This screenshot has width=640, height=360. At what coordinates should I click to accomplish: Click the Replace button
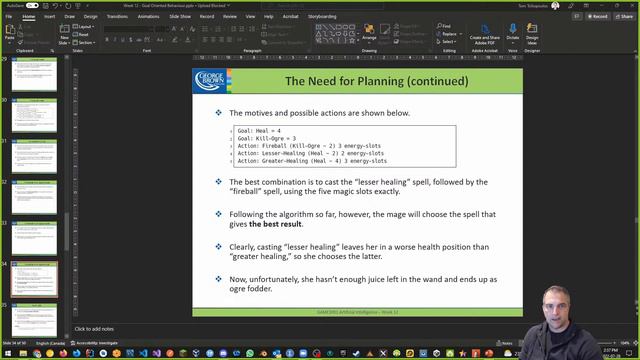[x=449, y=34]
